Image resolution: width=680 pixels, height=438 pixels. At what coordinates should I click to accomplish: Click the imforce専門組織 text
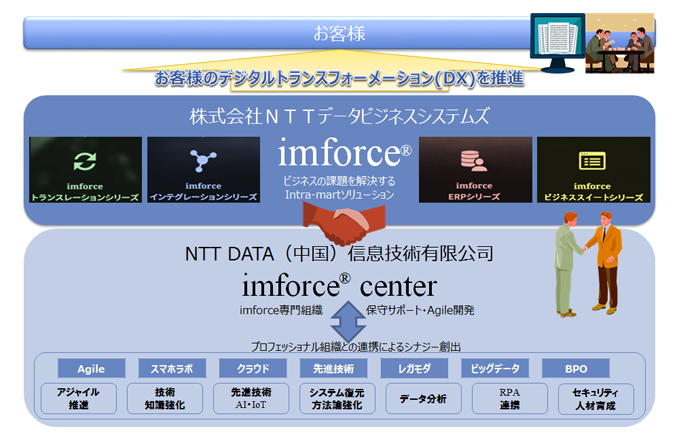pyautogui.click(x=281, y=310)
